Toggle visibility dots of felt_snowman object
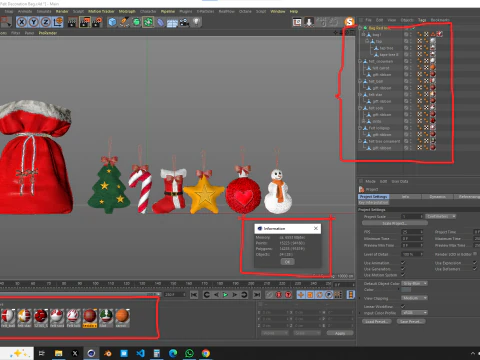The height and width of the screenshot is (360, 480). pos(411,61)
